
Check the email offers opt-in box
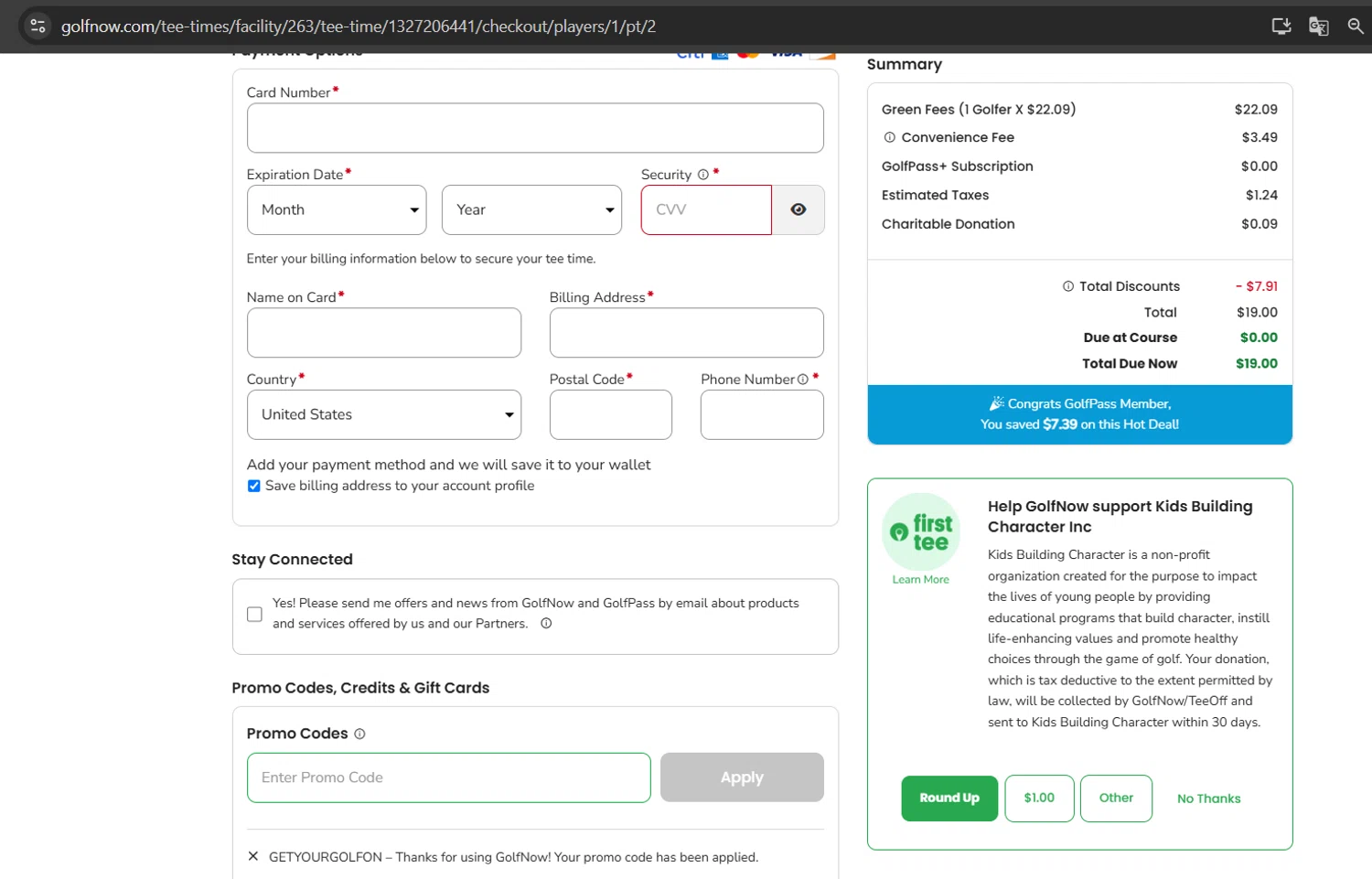254,614
